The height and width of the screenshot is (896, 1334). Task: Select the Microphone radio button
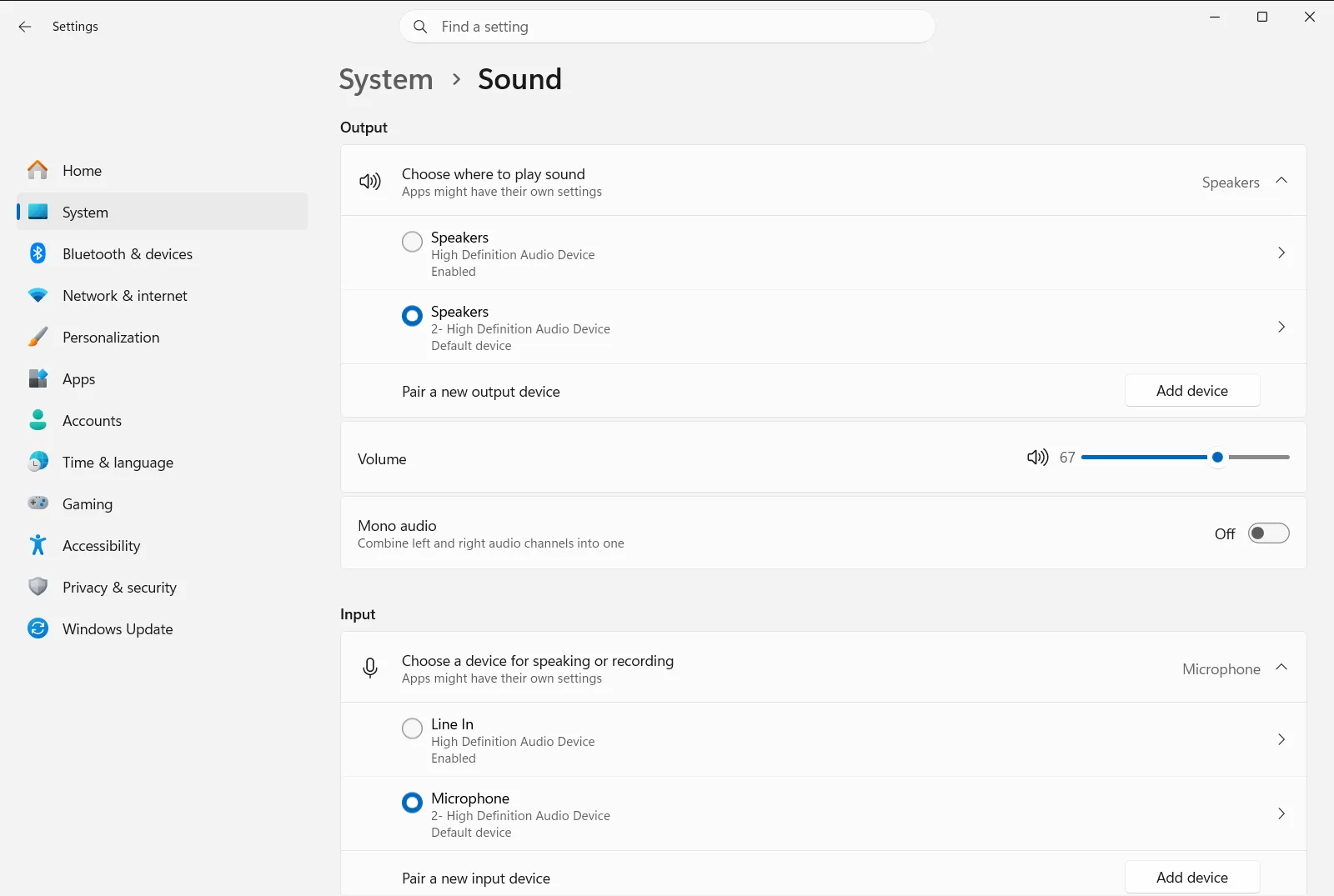(x=412, y=803)
